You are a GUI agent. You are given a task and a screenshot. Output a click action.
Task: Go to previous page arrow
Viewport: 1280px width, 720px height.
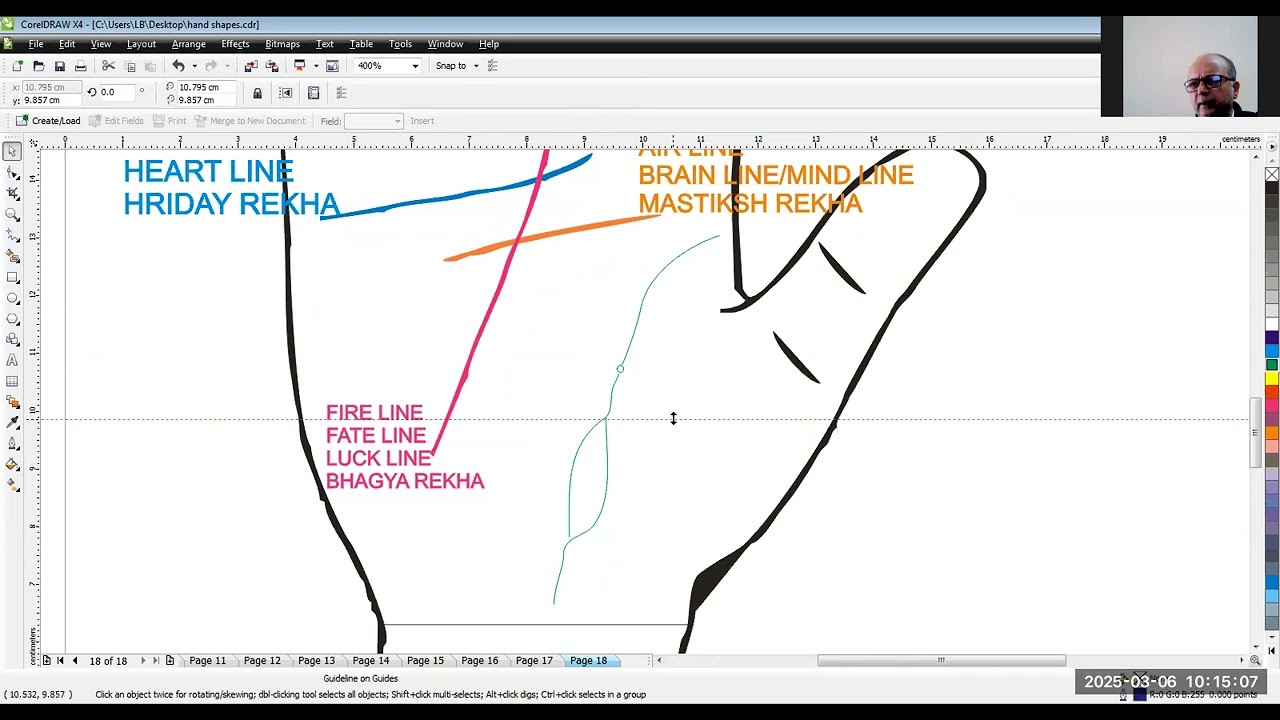(x=74, y=661)
